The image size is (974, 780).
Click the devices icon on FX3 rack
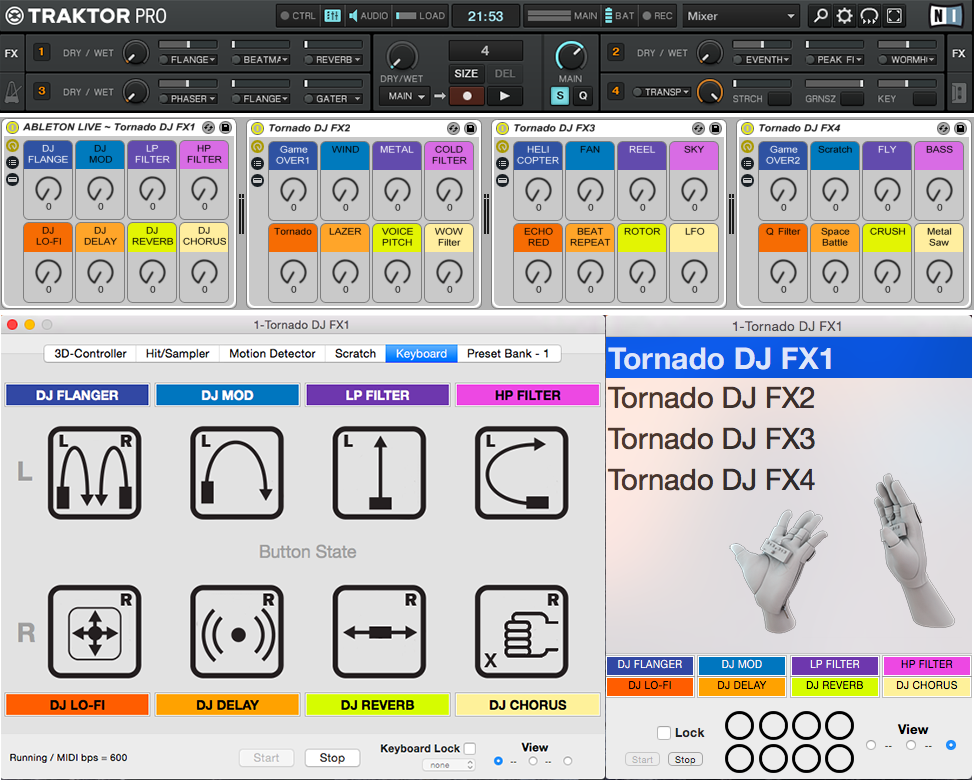click(x=503, y=181)
